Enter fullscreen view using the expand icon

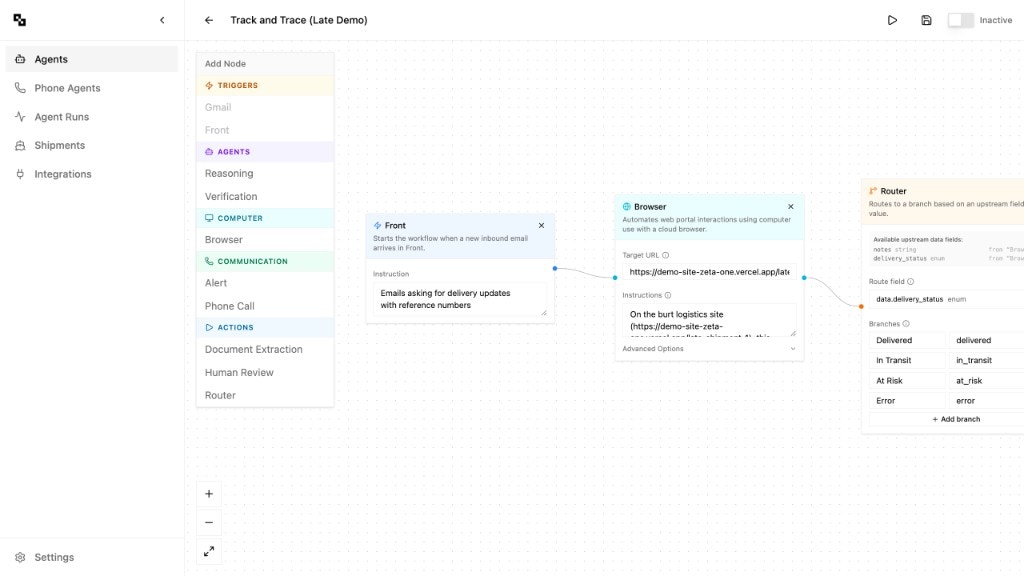tap(209, 550)
